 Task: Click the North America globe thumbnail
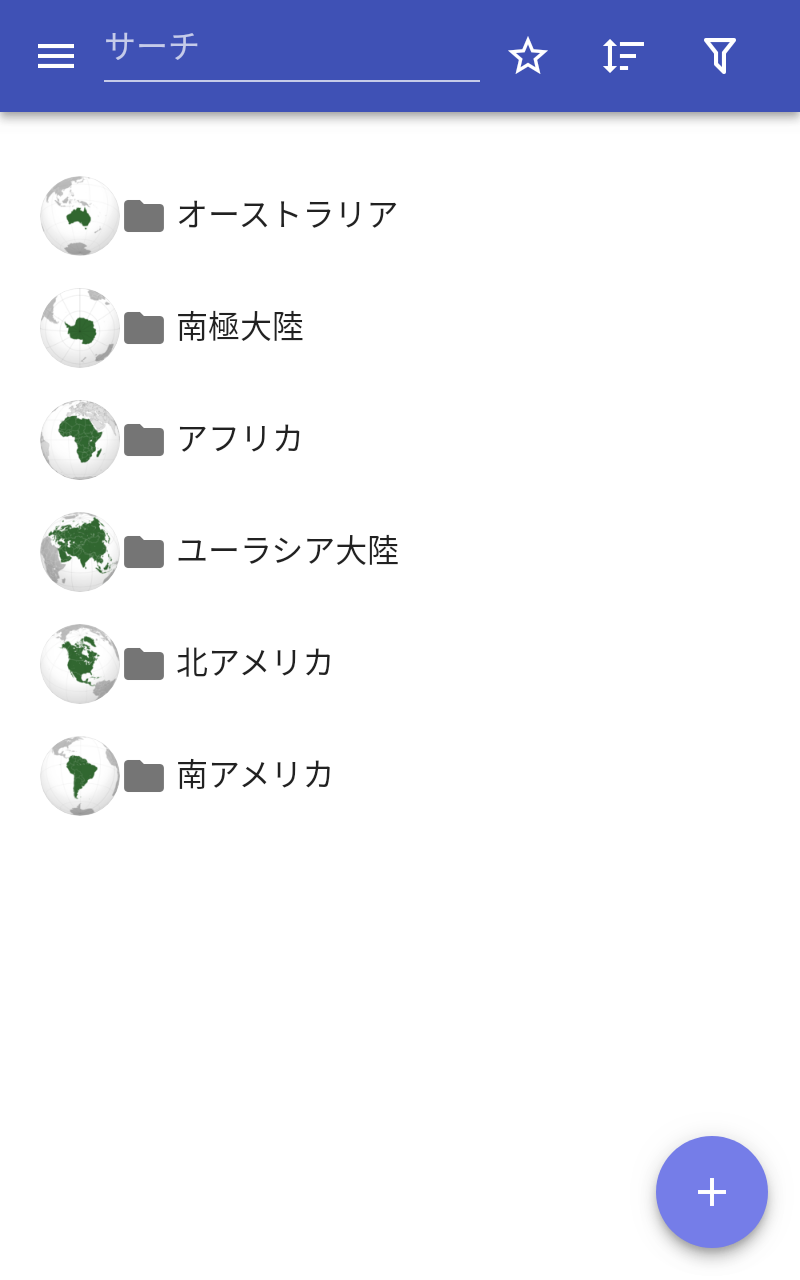coord(80,663)
